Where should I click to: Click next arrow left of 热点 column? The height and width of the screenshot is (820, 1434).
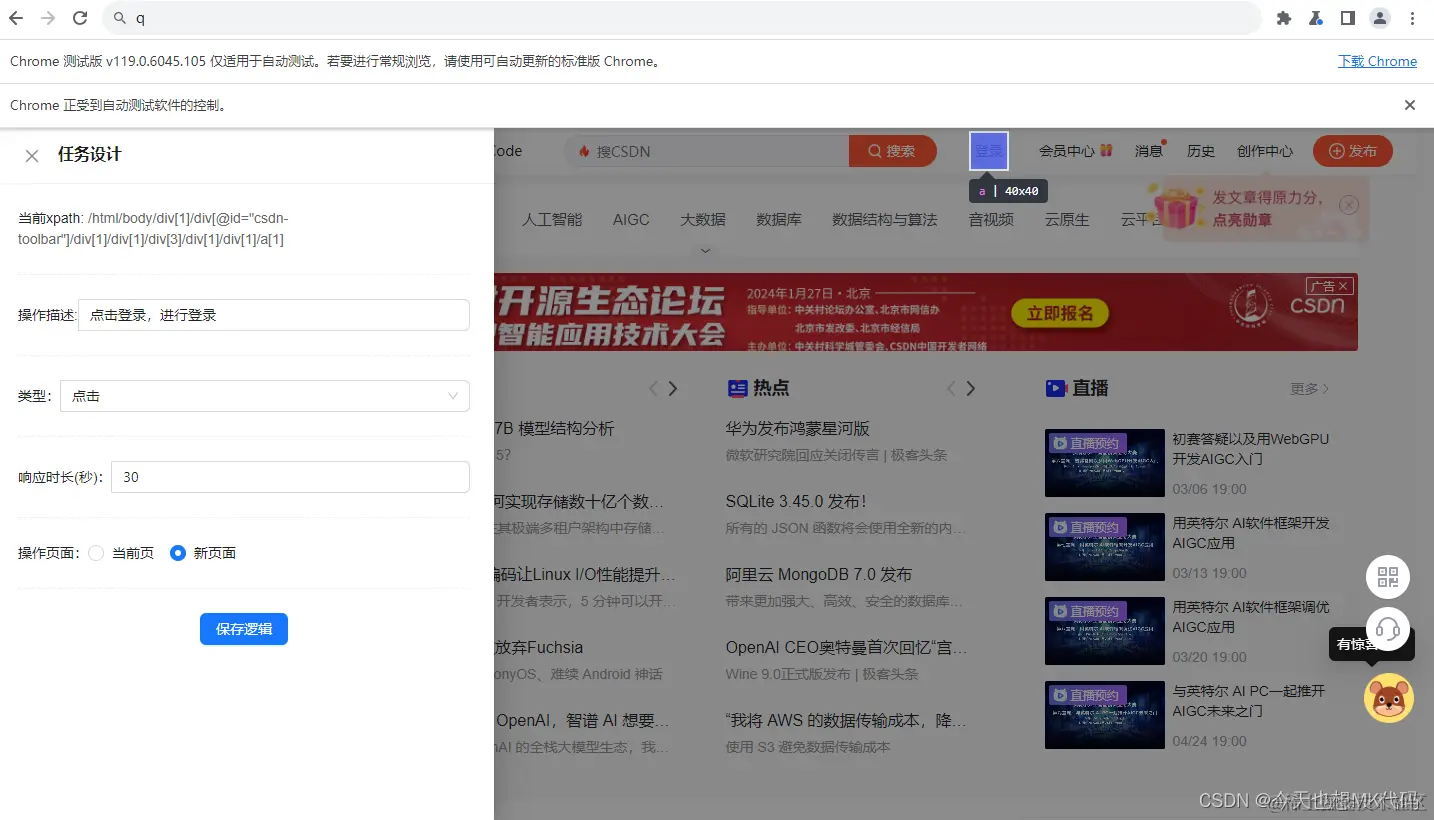[x=673, y=388]
